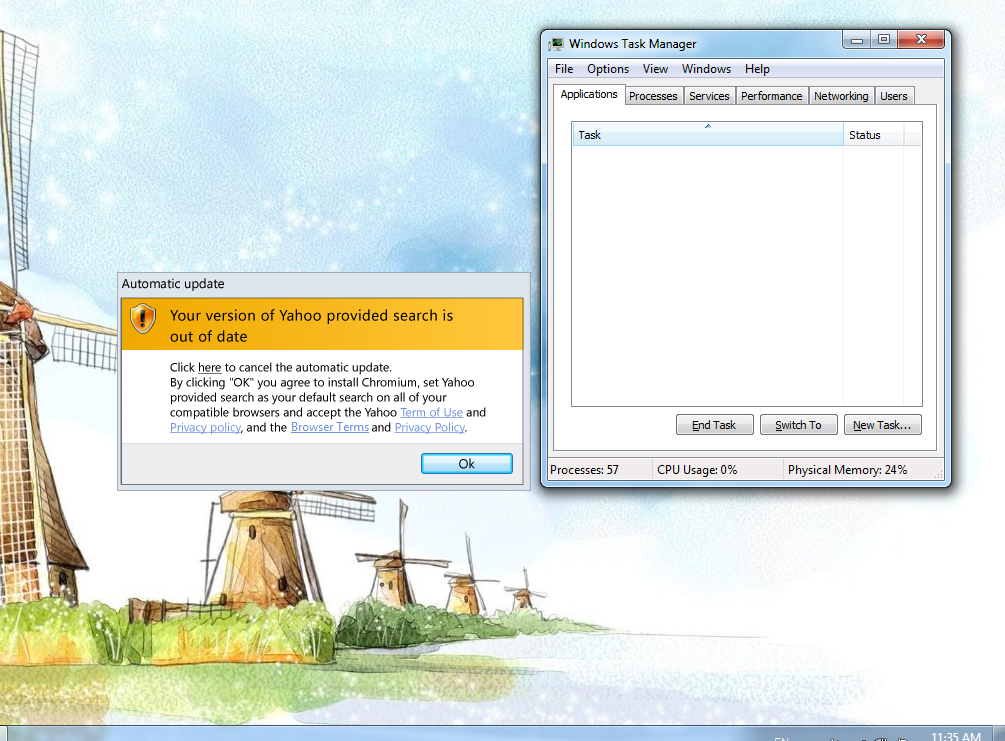Sort list by Task column header
Image resolution: width=1005 pixels, height=741 pixels.
coord(707,135)
